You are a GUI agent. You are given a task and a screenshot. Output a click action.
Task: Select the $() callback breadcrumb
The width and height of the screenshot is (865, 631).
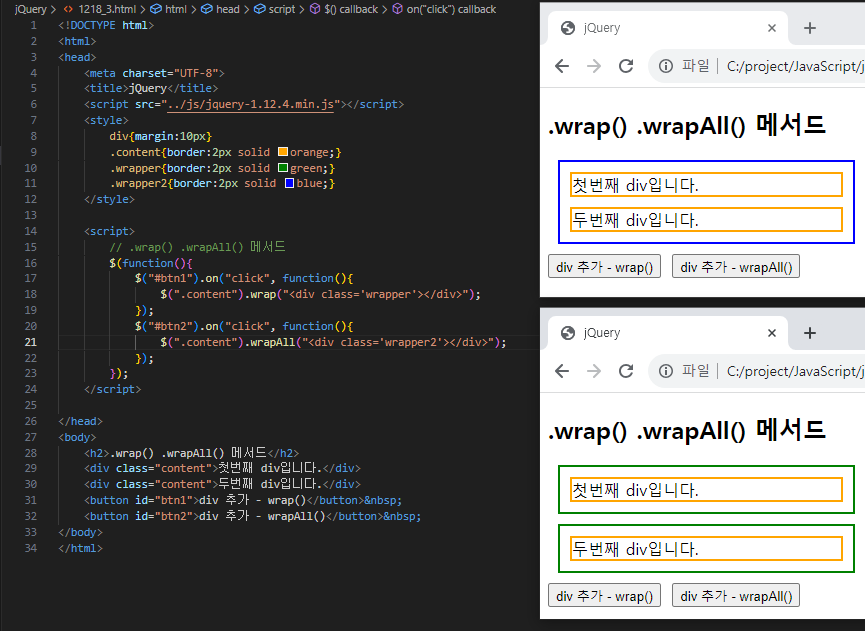click(351, 9)
